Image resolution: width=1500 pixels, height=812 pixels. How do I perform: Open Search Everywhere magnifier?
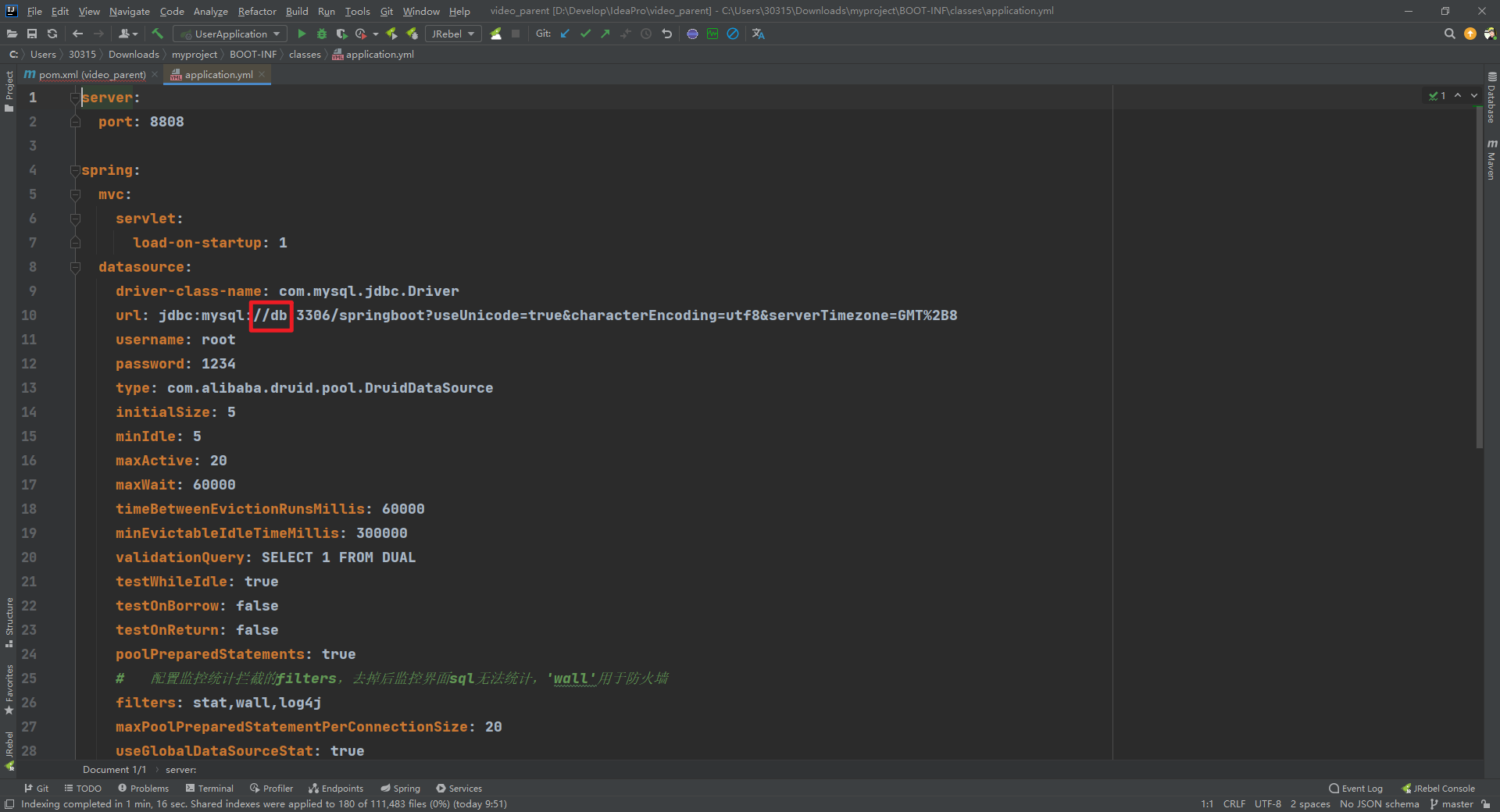(1449, 34)
